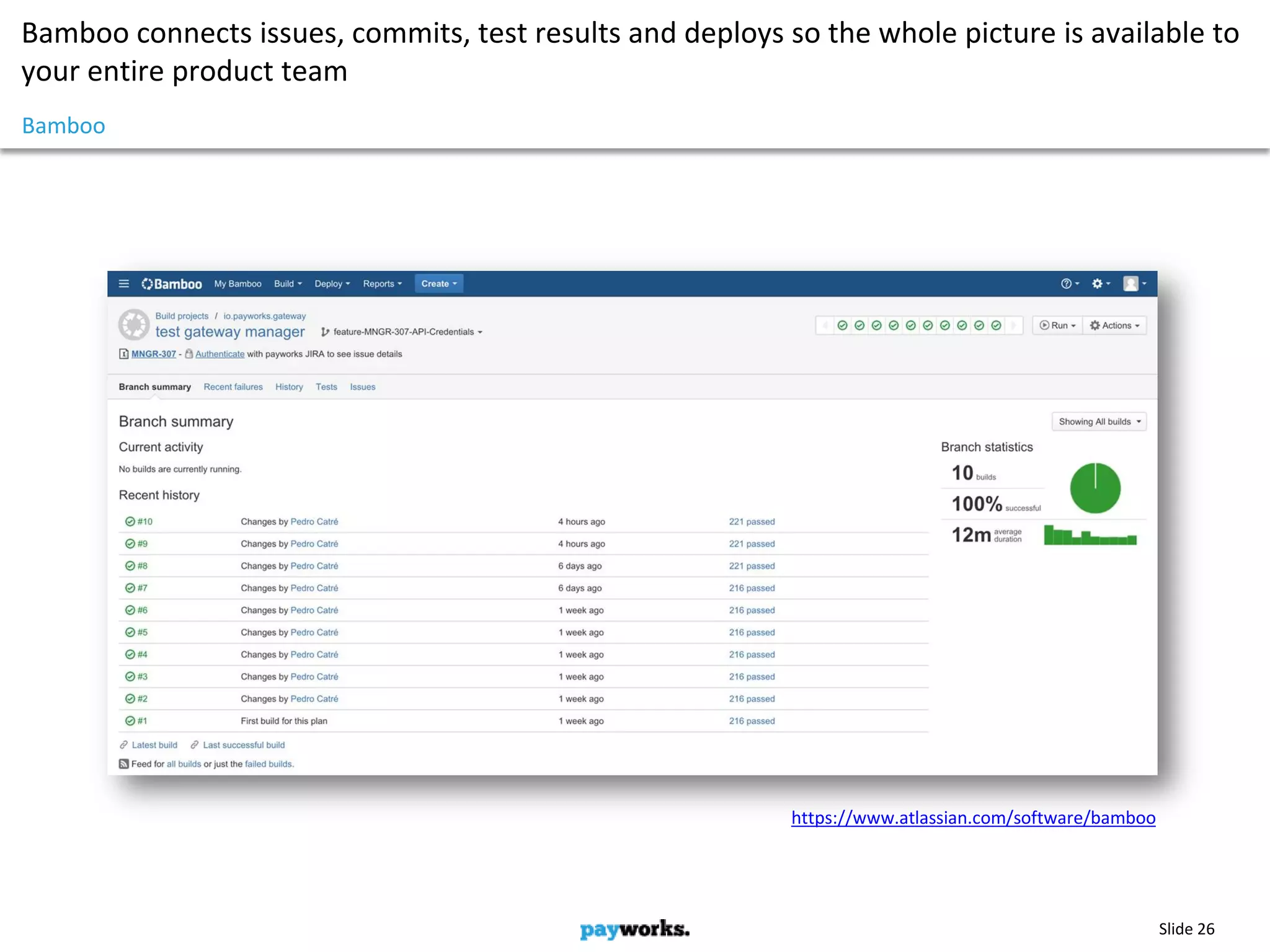
Task: Click the '12m average duration' statistic
Action: point(987,535)
